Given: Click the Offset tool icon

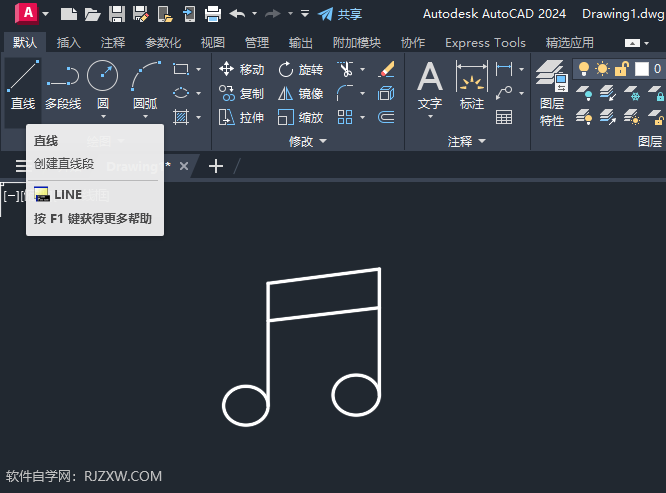Looking at the screenshot, I should pyautogui.click(x=386, y=117).
